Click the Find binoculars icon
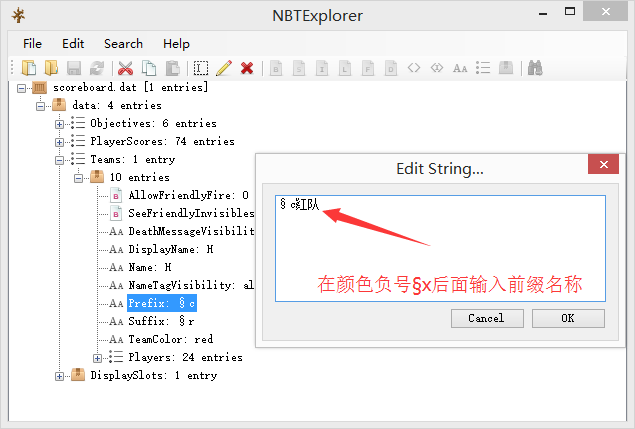Image resolution: width=635 pixels, height=429 pixels. [535, 68]
